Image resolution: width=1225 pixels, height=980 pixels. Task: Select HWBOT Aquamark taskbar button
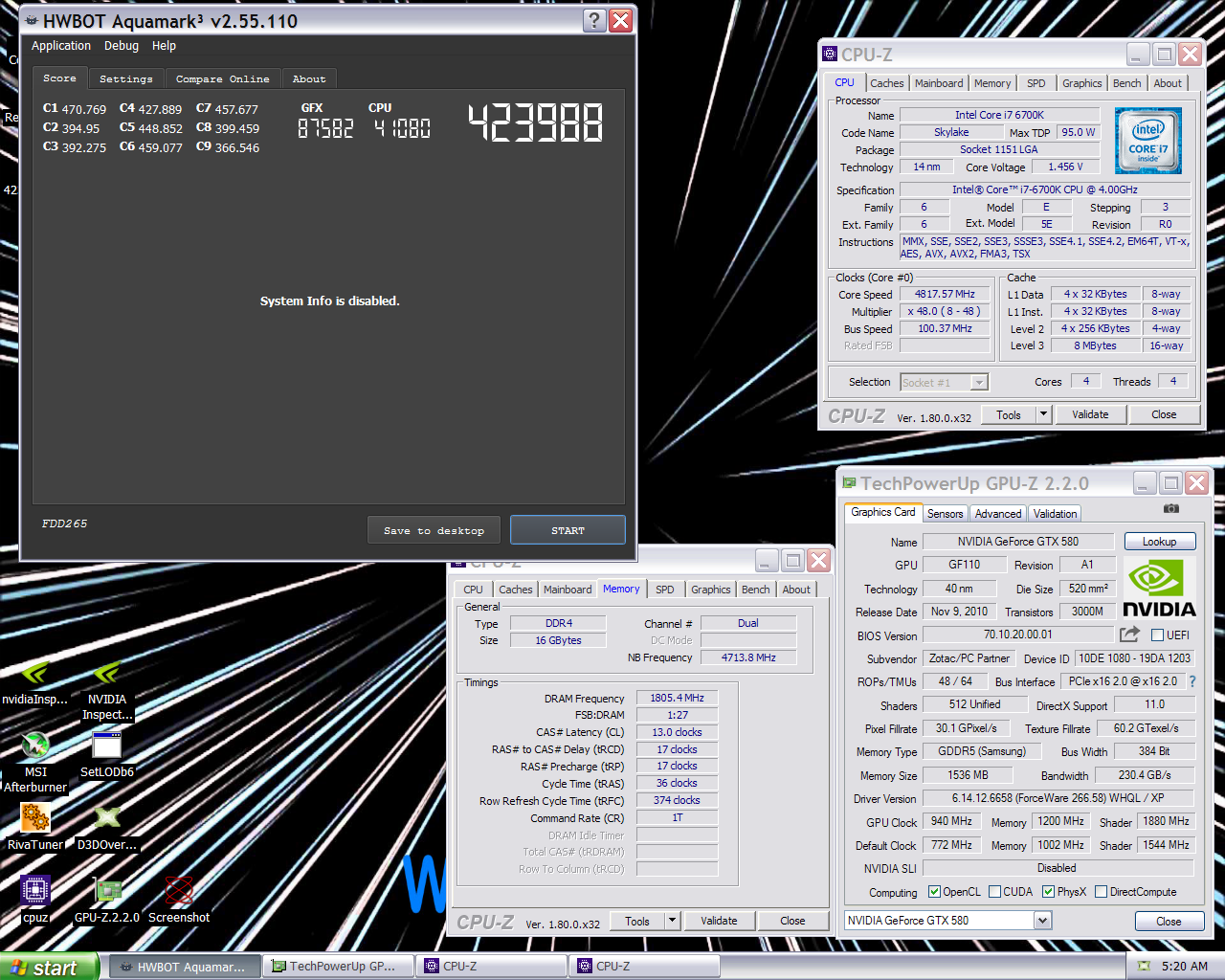183,967
